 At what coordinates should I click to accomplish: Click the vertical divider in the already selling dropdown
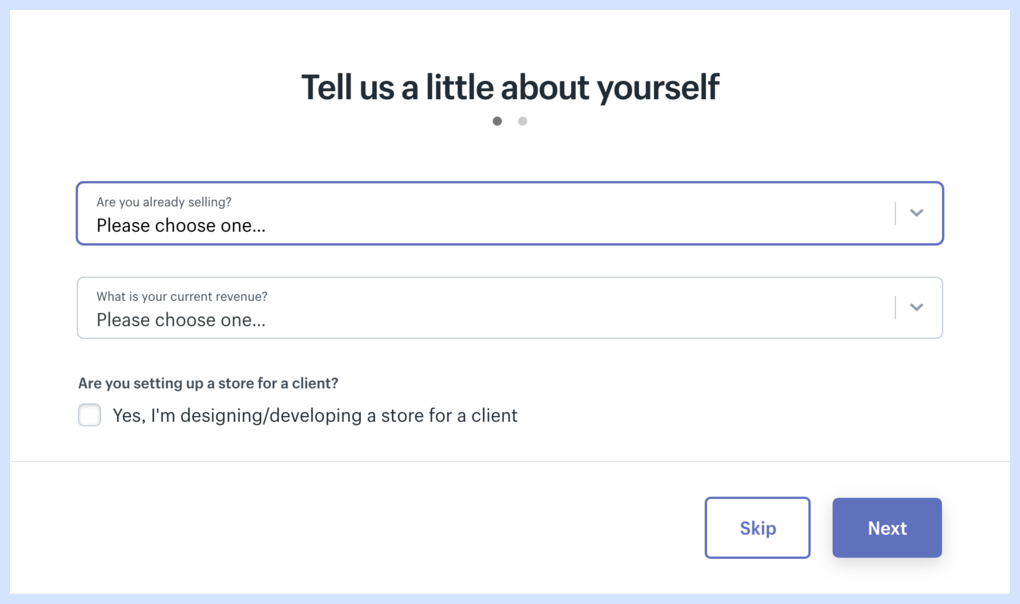tap(895, 213)
